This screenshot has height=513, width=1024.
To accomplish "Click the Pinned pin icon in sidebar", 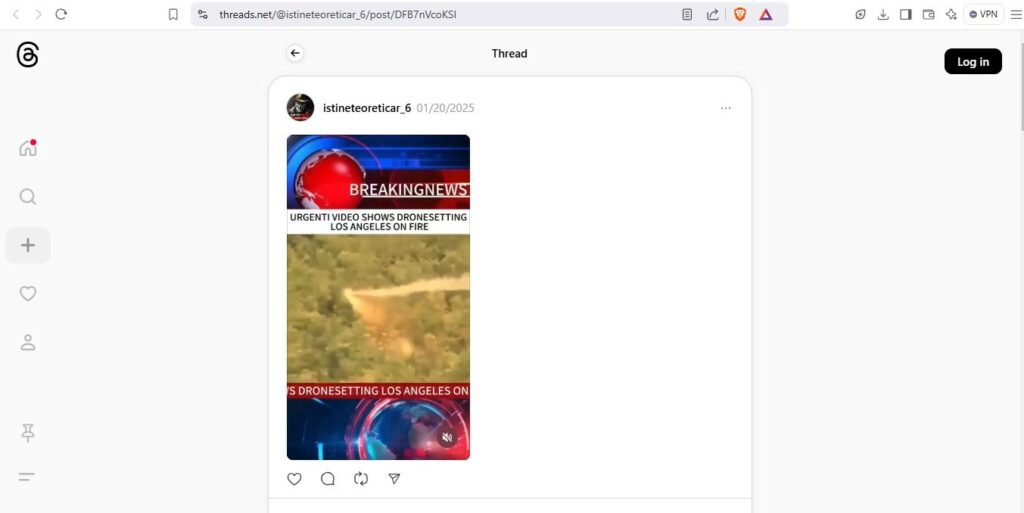I will pyautogui.click(x=27, y=433).
